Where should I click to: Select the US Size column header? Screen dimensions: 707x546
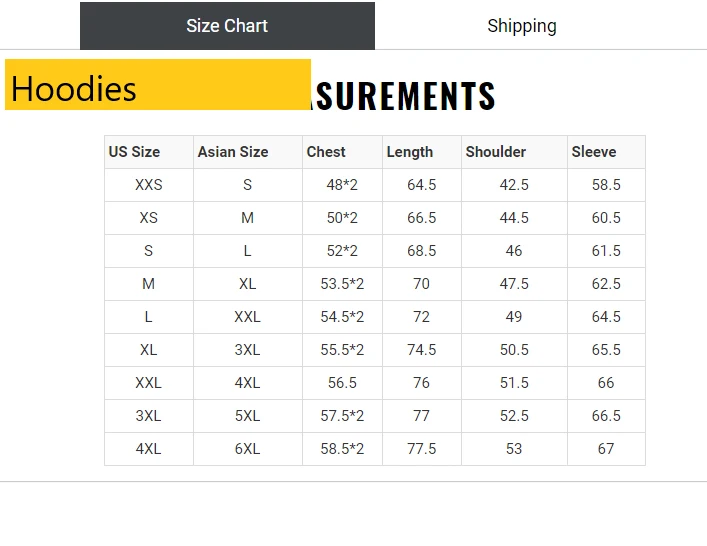pos(149,152)
